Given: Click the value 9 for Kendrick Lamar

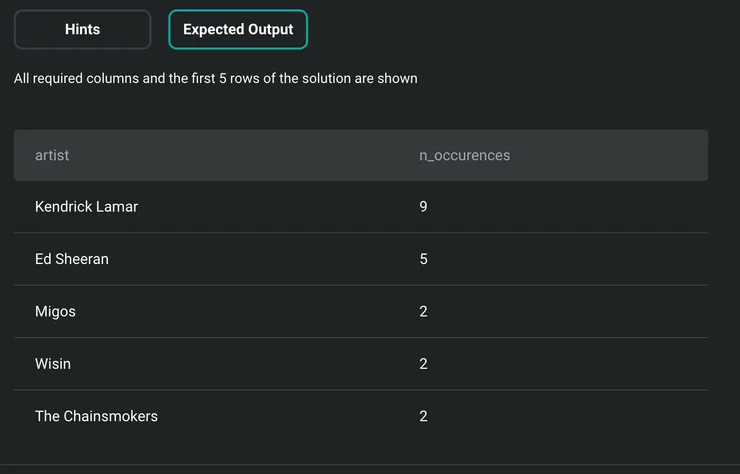Looking at the screenshot, I should coord(424,207).
